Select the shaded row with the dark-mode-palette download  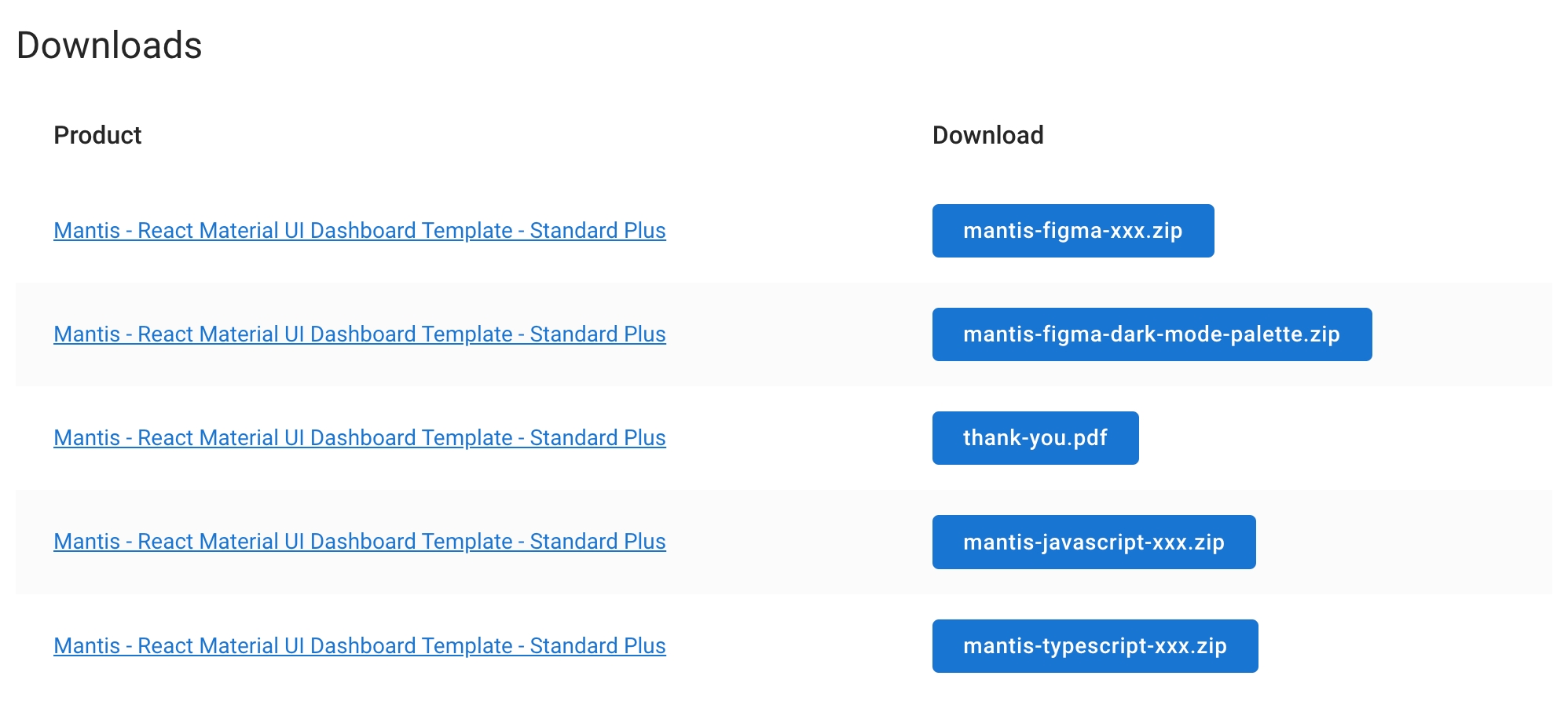786,334
